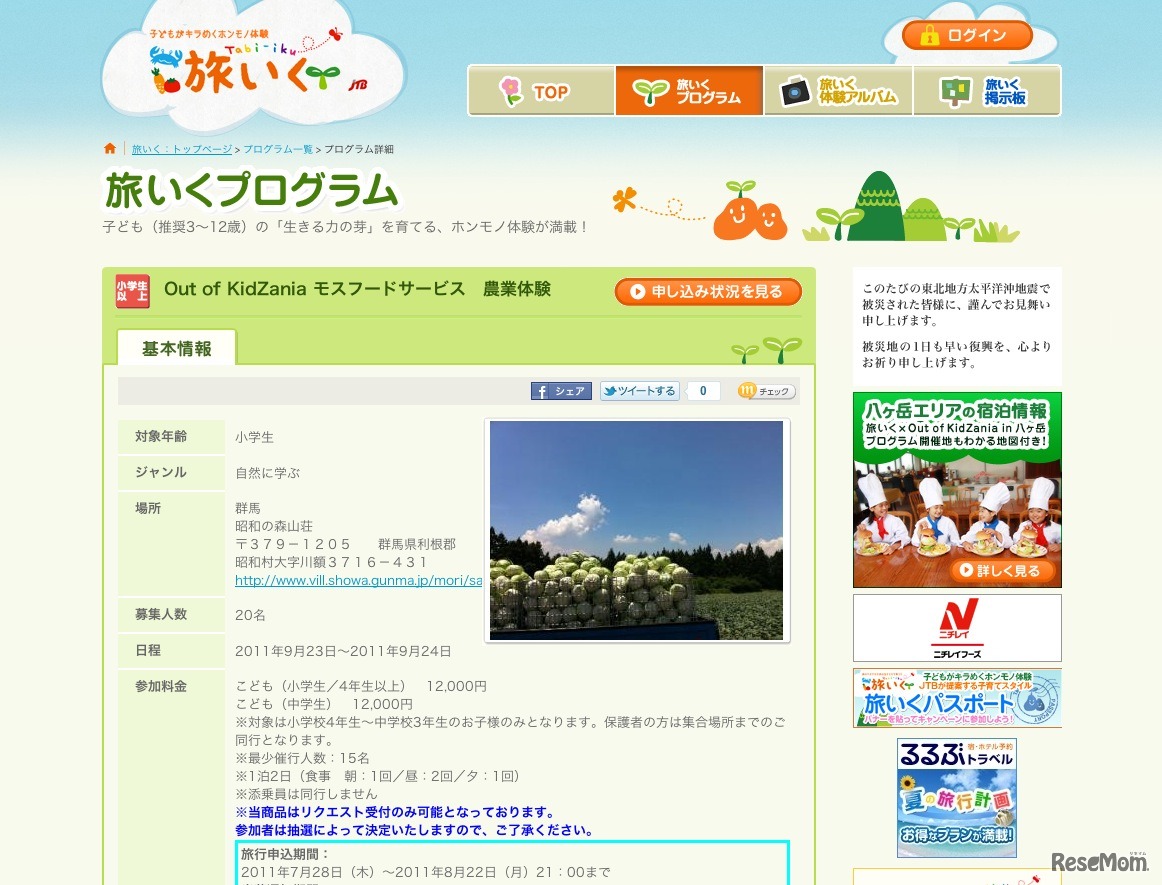
Task: Share the page with Facebook シェア button
Action: (561, 391)
